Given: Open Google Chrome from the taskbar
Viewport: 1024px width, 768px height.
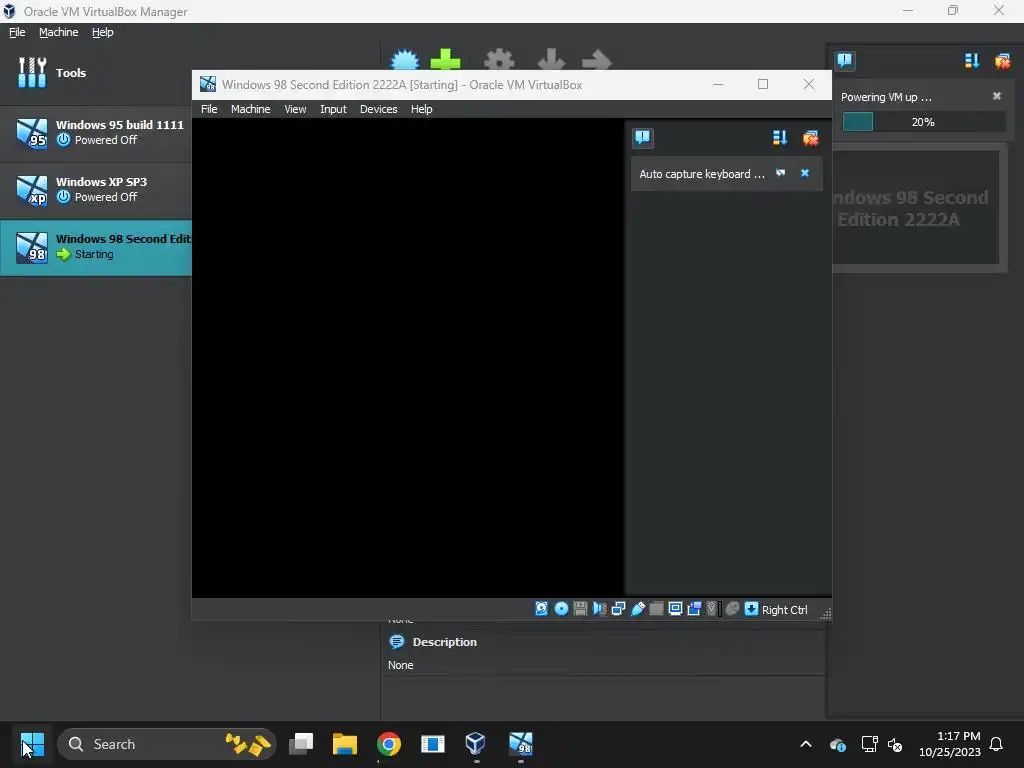Looking at the screenshot, I should click(x=389, y=744).
